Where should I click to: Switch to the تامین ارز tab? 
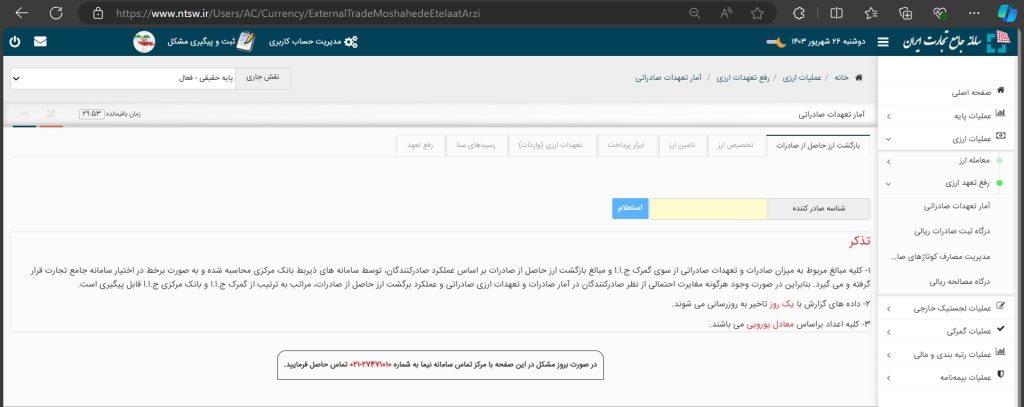682,146
